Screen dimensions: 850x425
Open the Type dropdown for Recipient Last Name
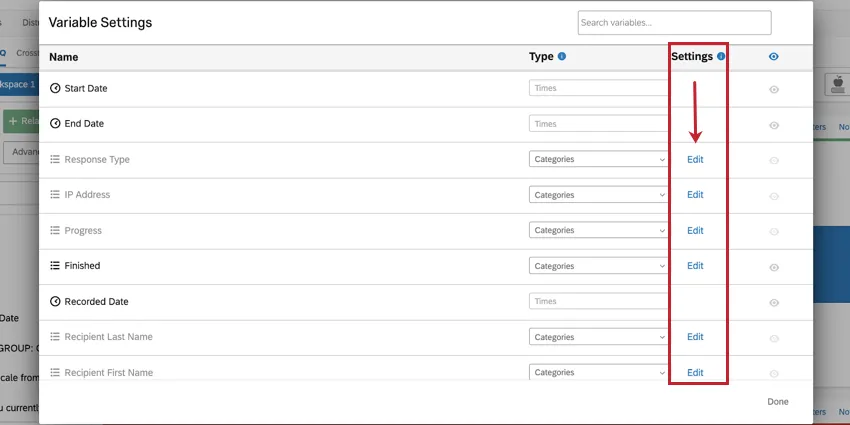(598, 338)
